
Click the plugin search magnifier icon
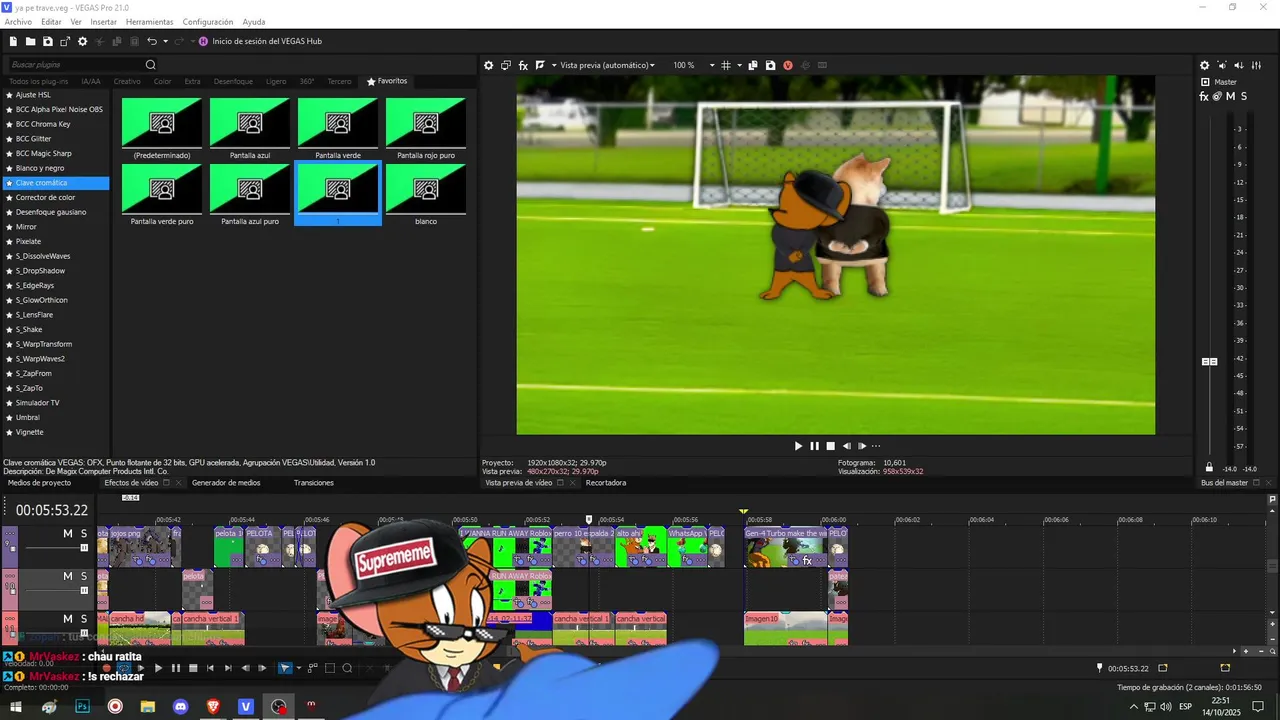point(151,65)
